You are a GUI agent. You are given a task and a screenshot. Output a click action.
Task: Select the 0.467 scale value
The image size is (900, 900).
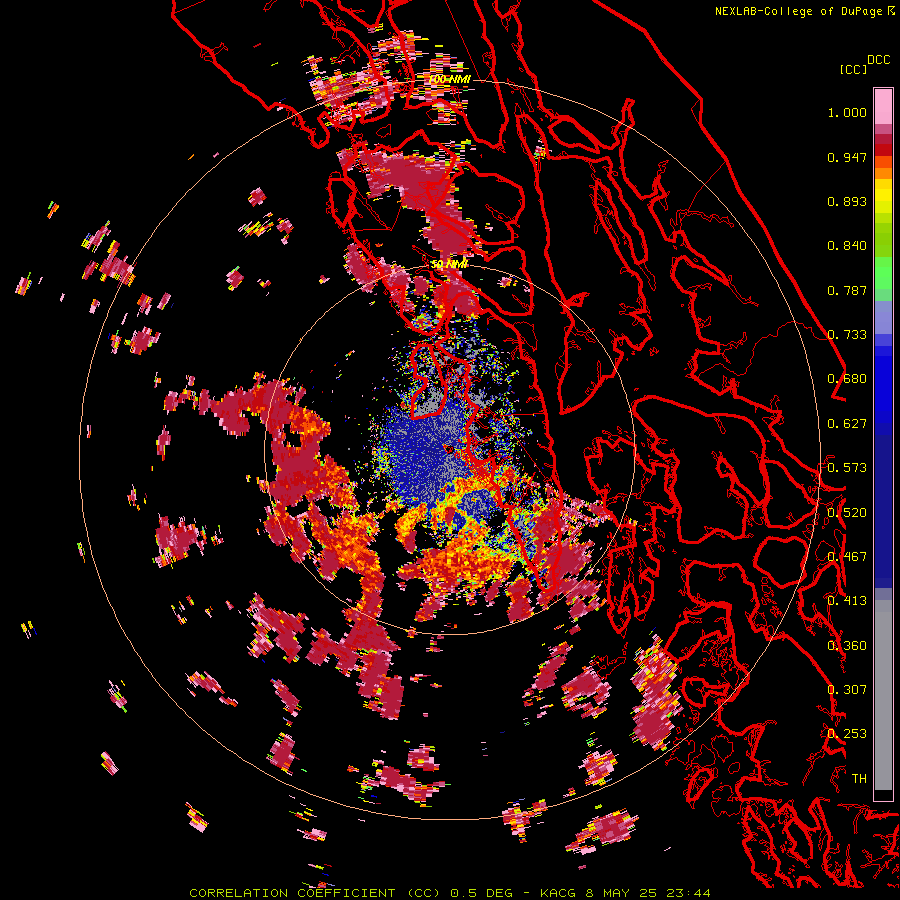click(847, 557)
